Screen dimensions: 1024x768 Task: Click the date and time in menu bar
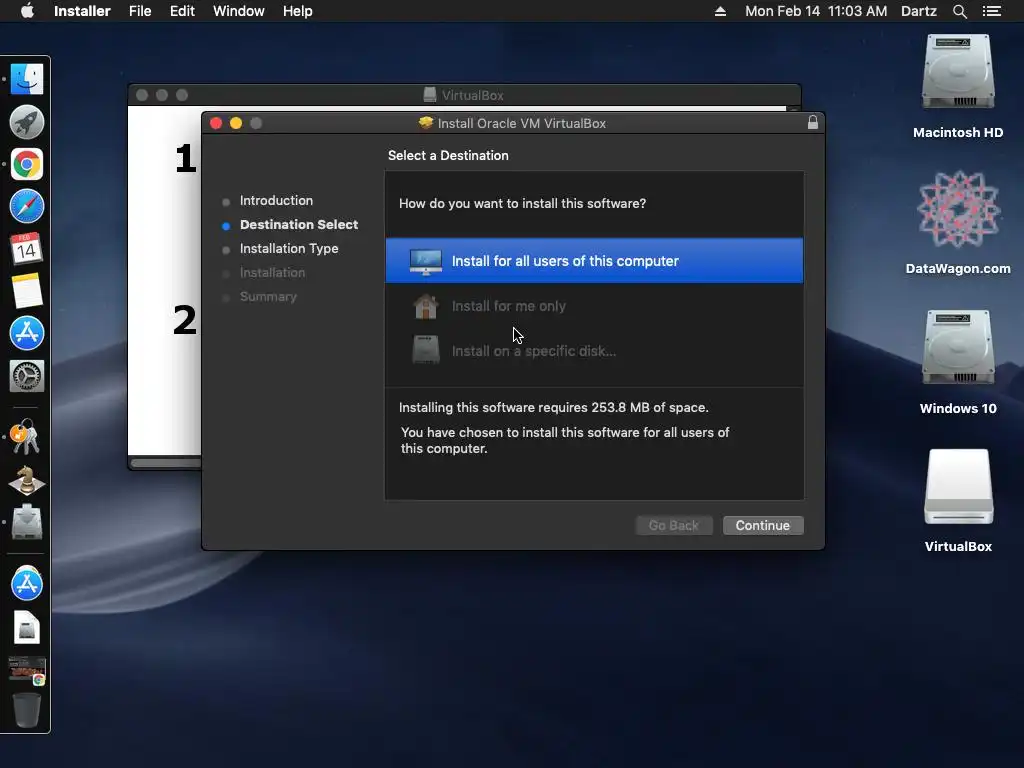click(x=816, y=11)
